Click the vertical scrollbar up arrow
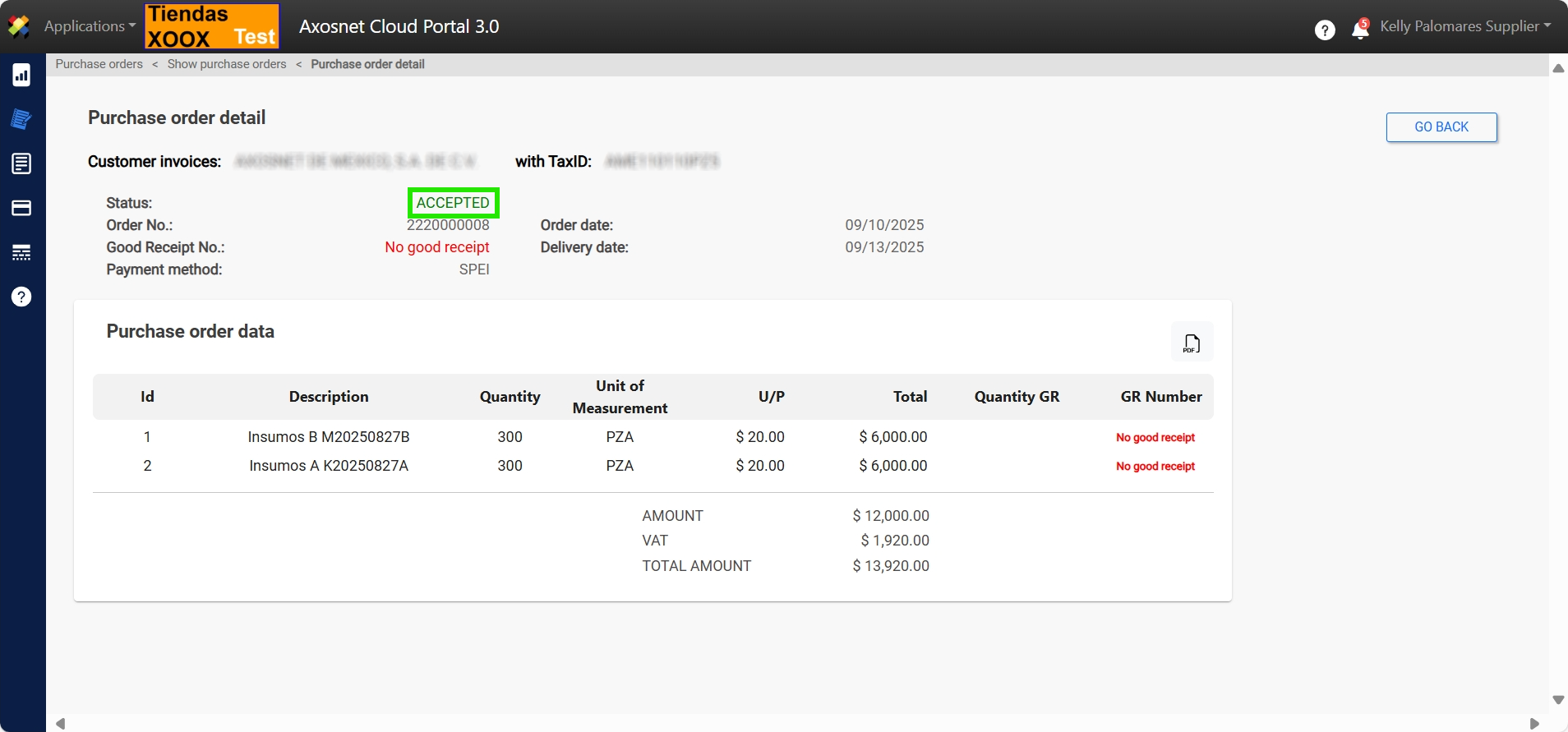1568x732 pixels. [1558, 68]
